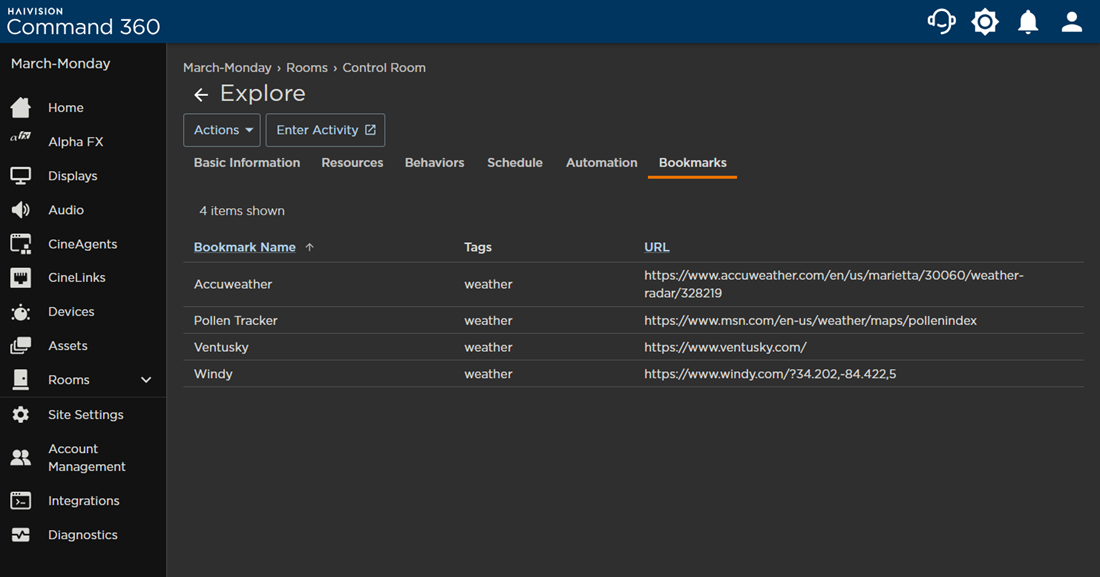
Task: Open the notifications bell
Action: (1028, 22)
